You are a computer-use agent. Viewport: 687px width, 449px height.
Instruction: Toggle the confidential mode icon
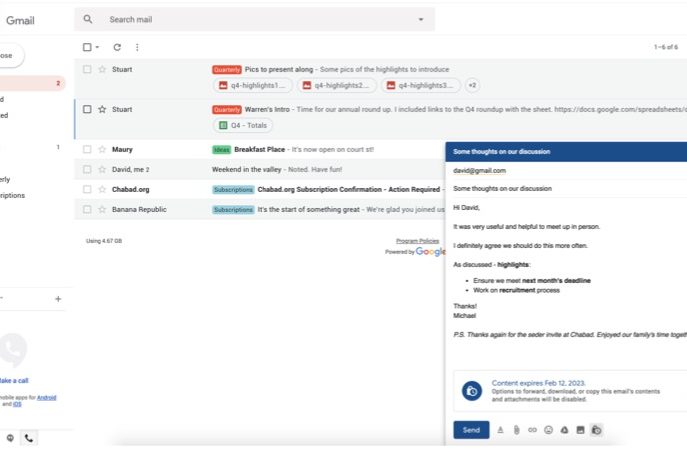click(596, 430)
